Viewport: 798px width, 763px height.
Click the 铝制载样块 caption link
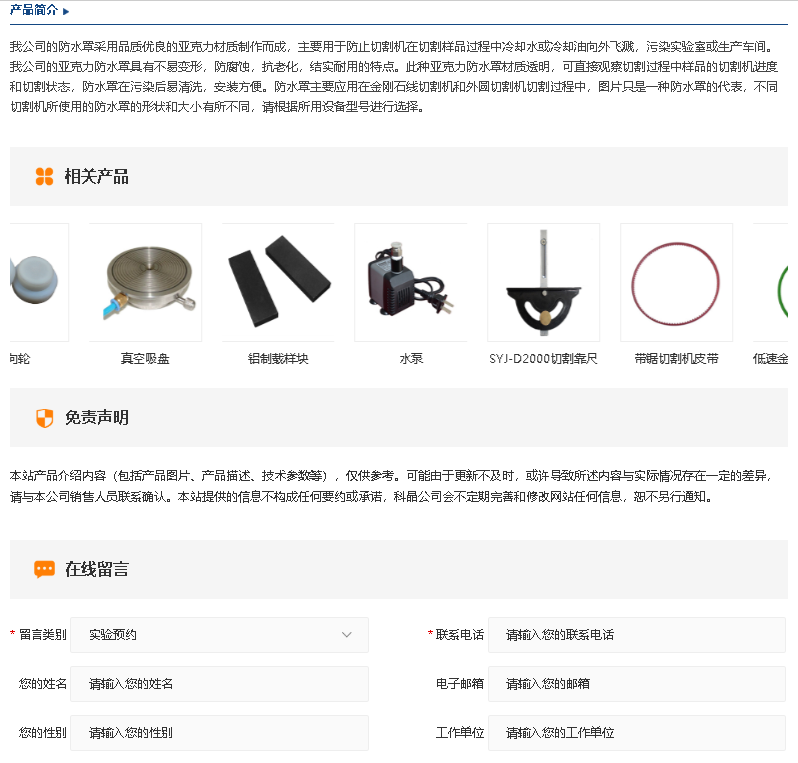278,358
